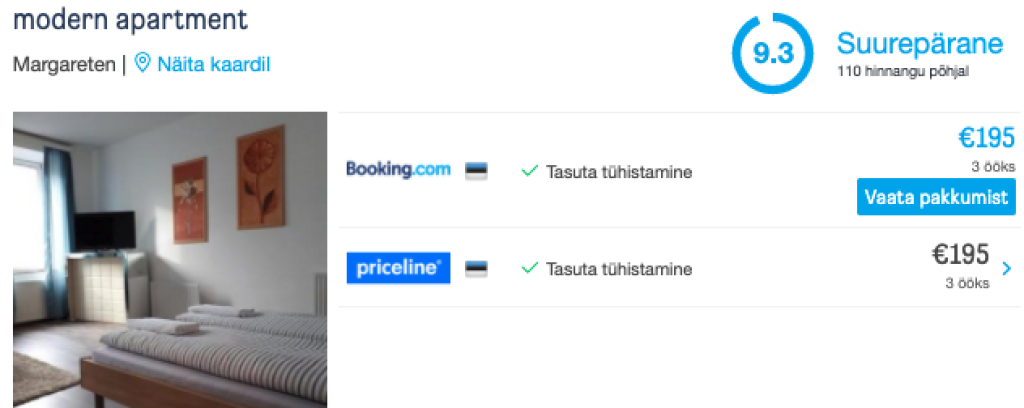Click Tasuta tühistamine in the priceline row
1024x408 pixels.
[618, 269]
